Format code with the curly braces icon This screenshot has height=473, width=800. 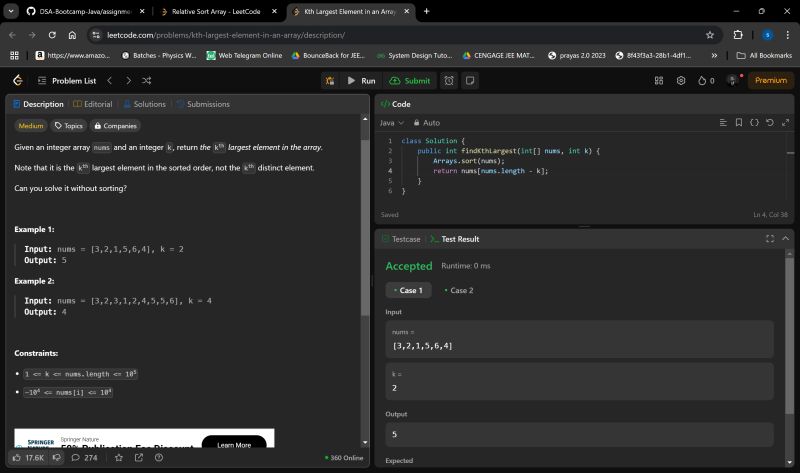755,122
